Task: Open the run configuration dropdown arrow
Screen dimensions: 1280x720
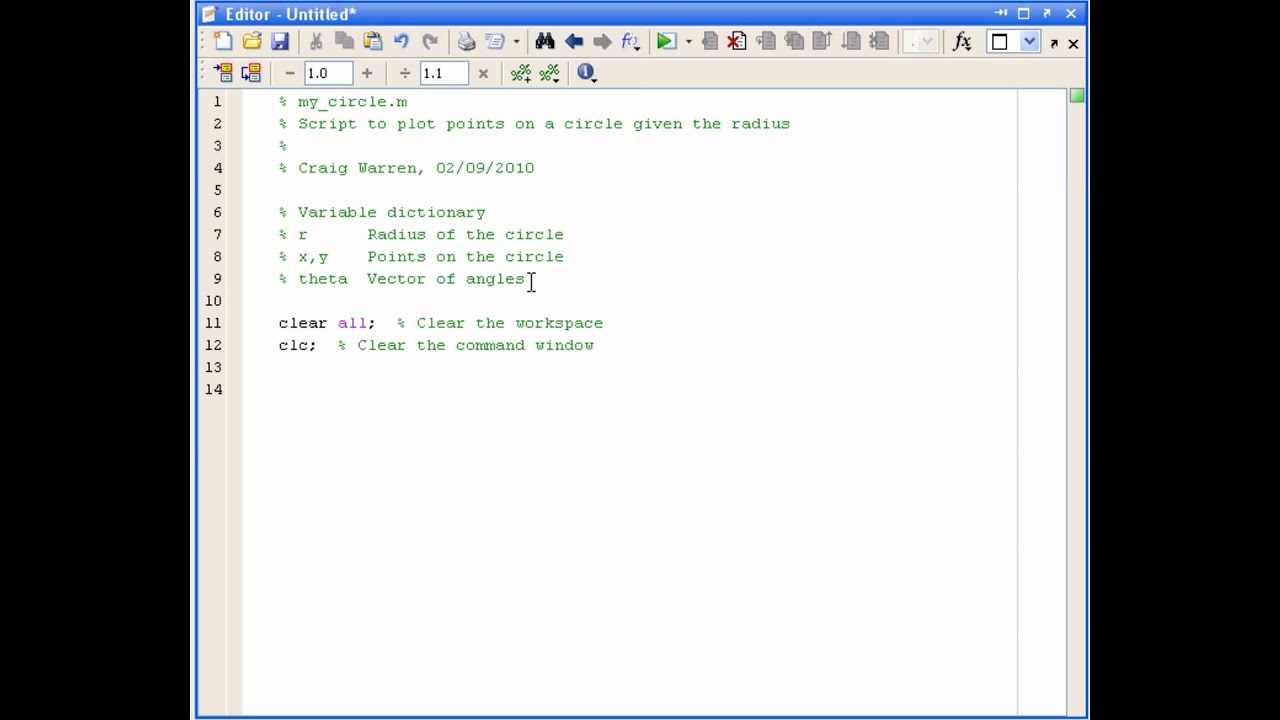Action: [x=688, y=41]
